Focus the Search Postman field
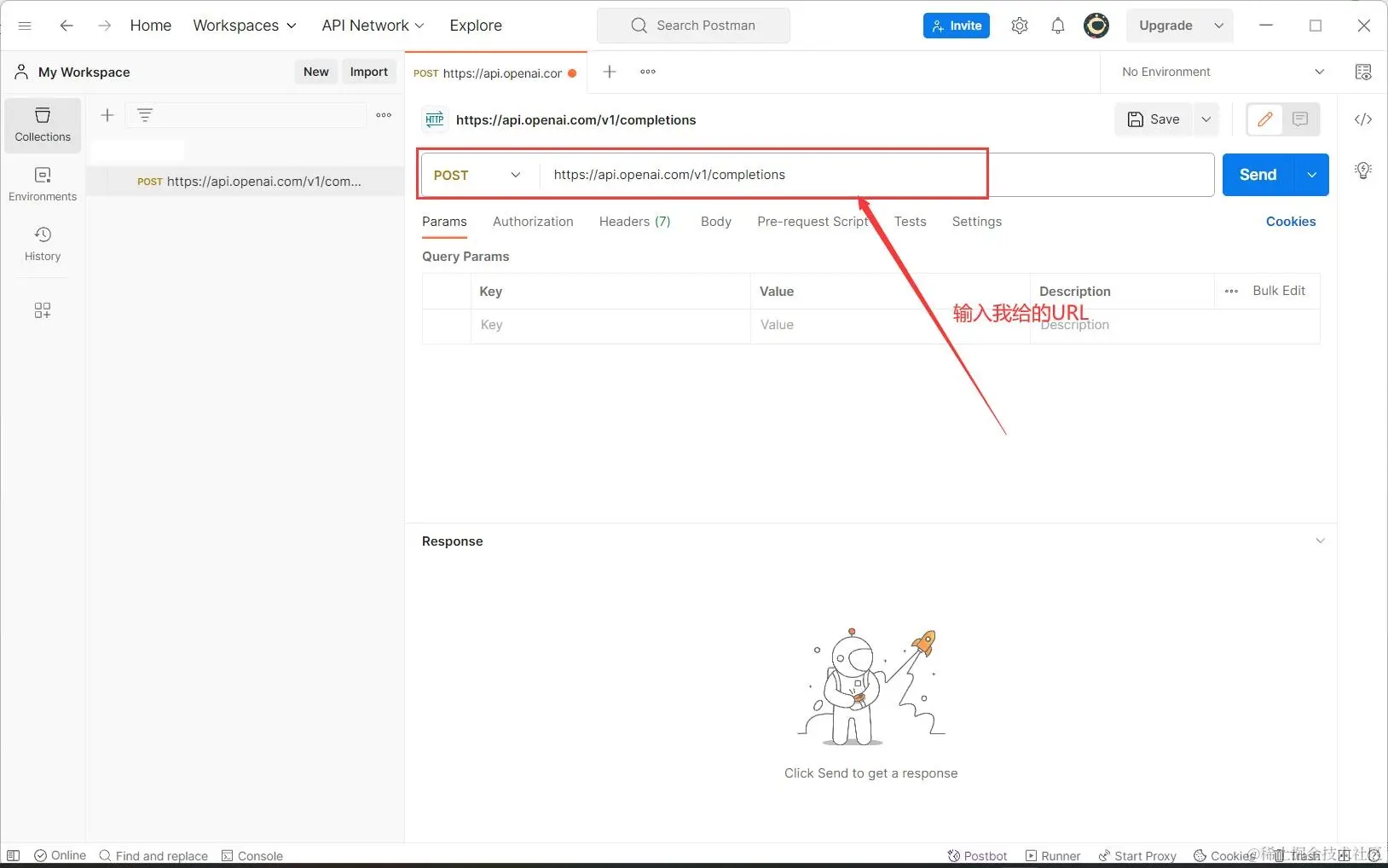This screenshot has width=1388, height=868. pyautogui.click(x=694, y=26)
